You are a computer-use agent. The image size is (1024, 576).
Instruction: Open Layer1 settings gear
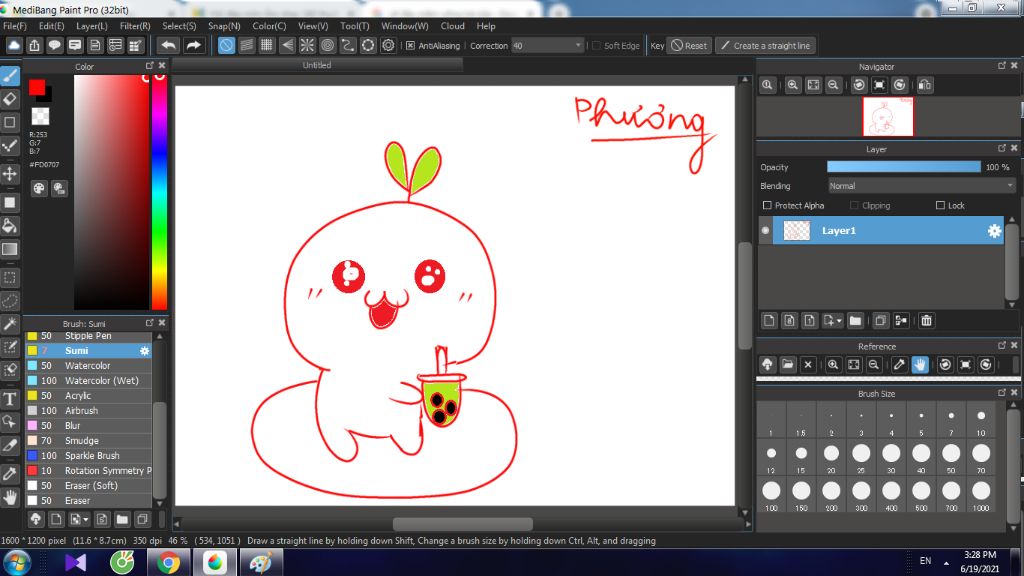coord(994,231)
